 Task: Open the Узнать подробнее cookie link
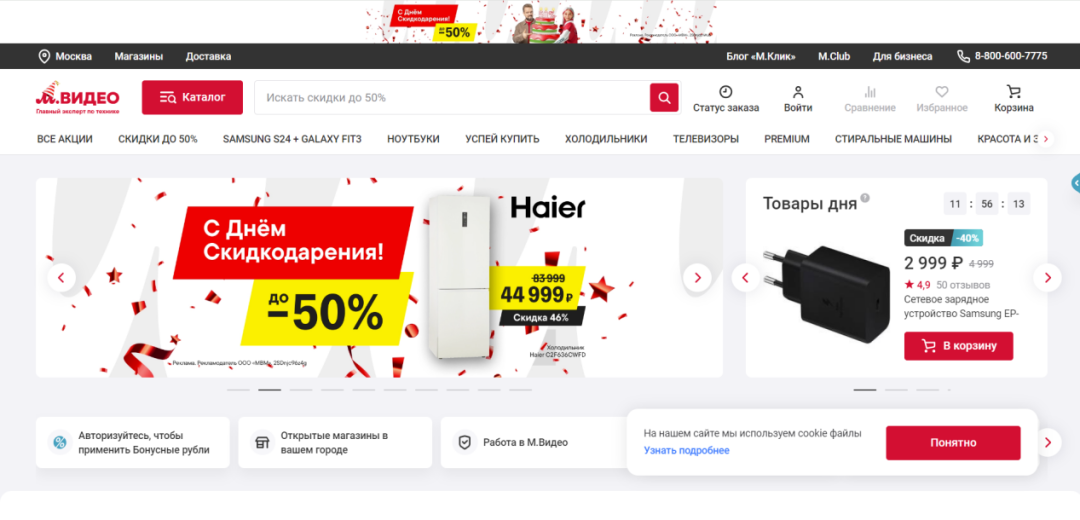coord(687,450)
